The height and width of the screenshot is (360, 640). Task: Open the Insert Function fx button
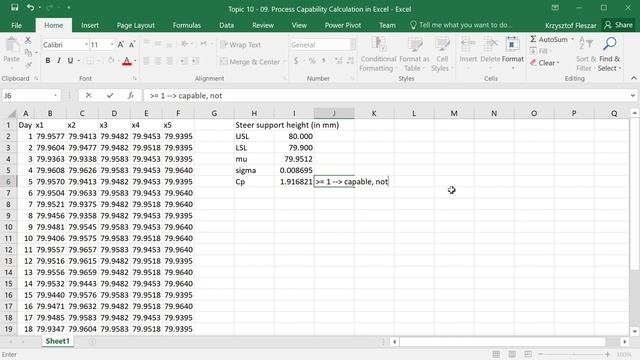point(131,96)
